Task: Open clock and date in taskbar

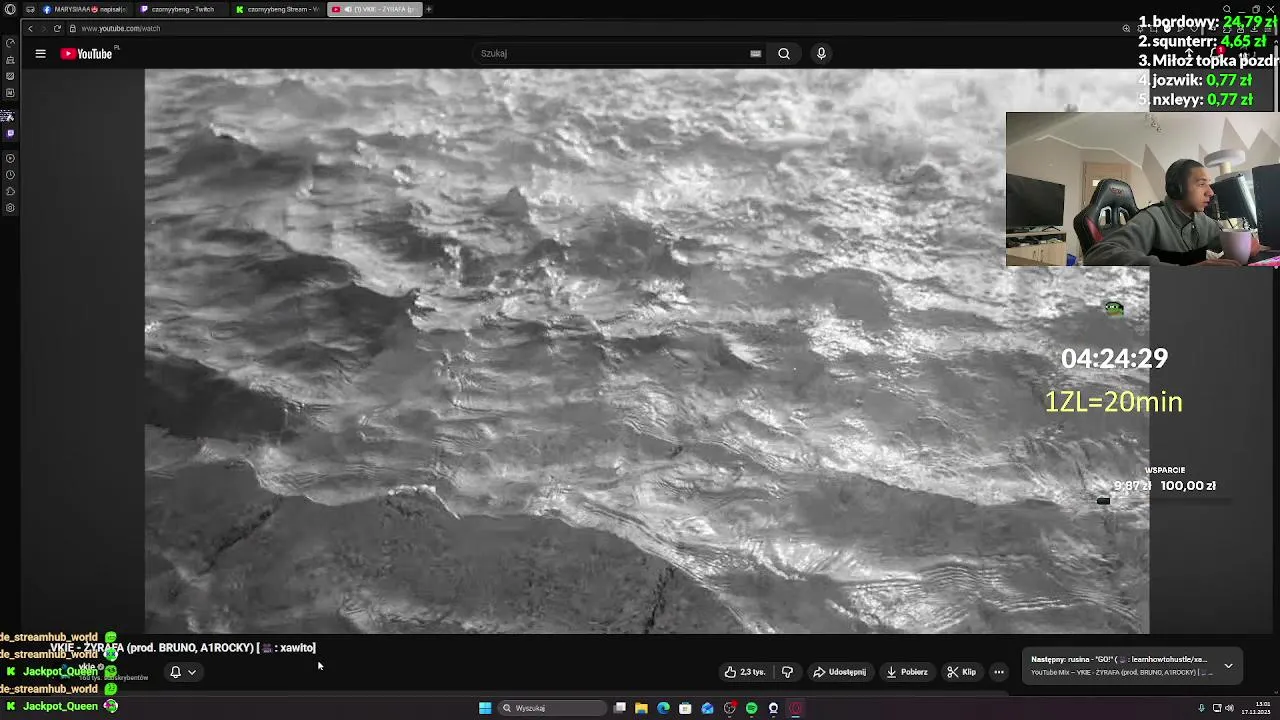Action: [1256, 708]
